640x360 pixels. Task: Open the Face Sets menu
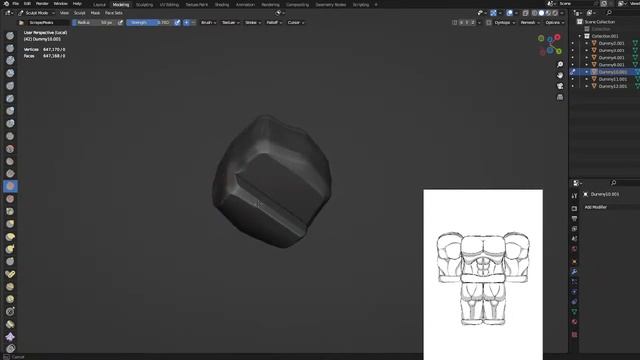pos(113,13)
